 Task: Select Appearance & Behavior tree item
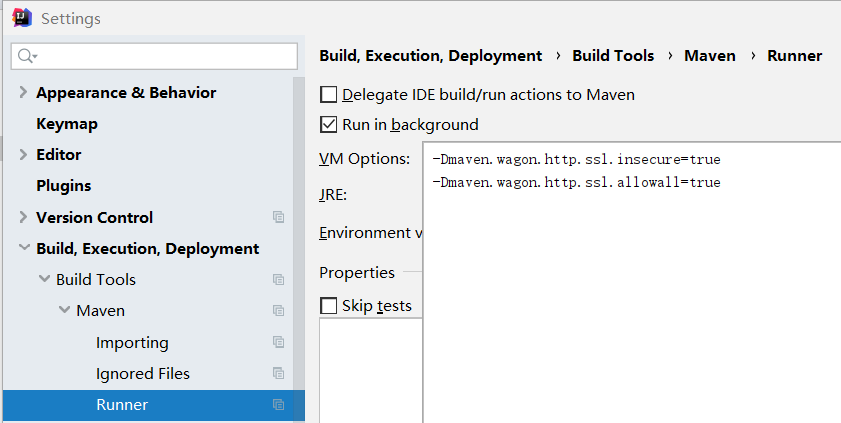point(126,93)
